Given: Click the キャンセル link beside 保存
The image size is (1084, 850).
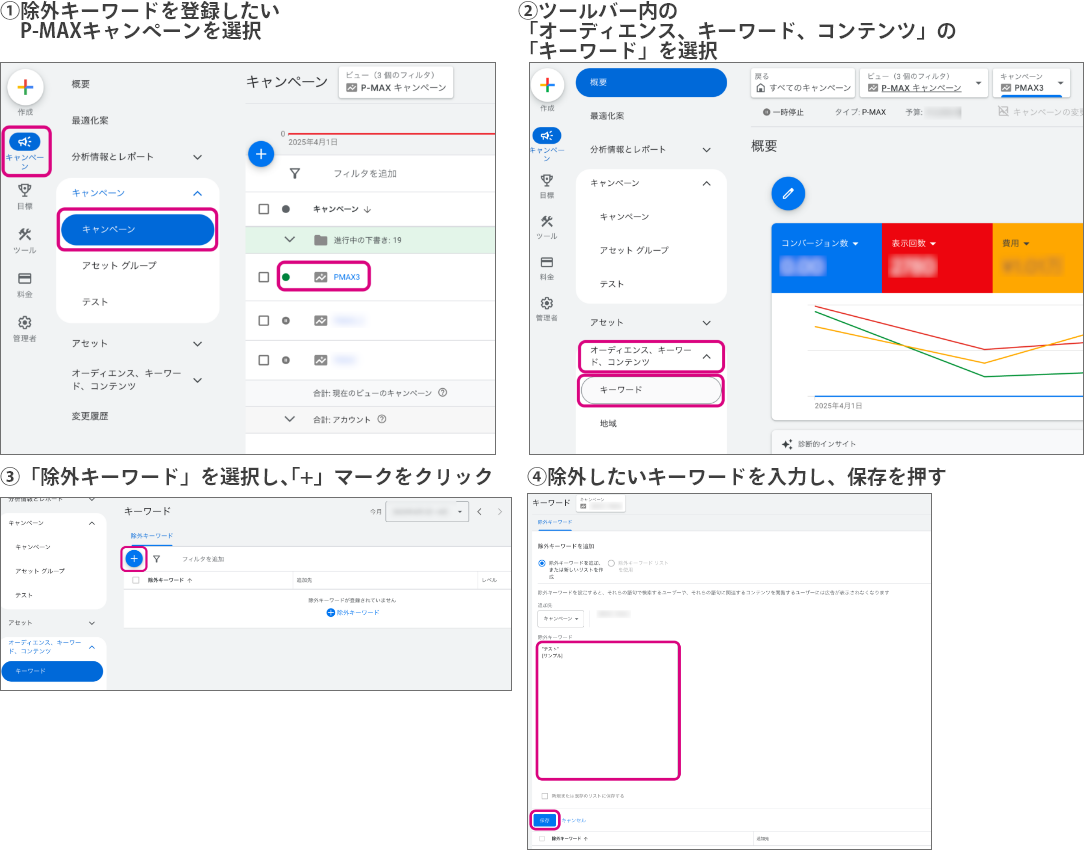Looking at the screenshot, I should point(574,820).
